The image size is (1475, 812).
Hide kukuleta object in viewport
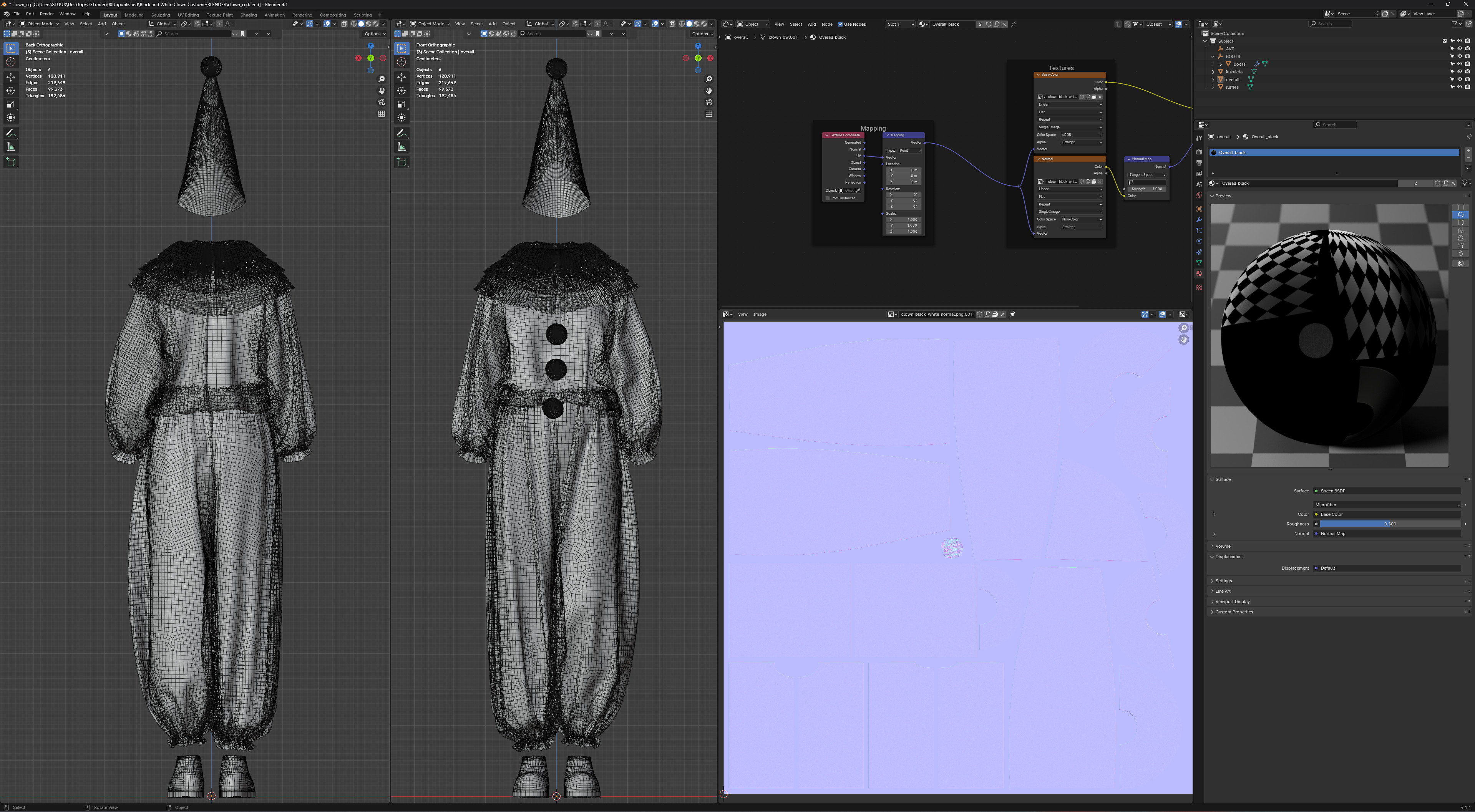point(1460,71)
